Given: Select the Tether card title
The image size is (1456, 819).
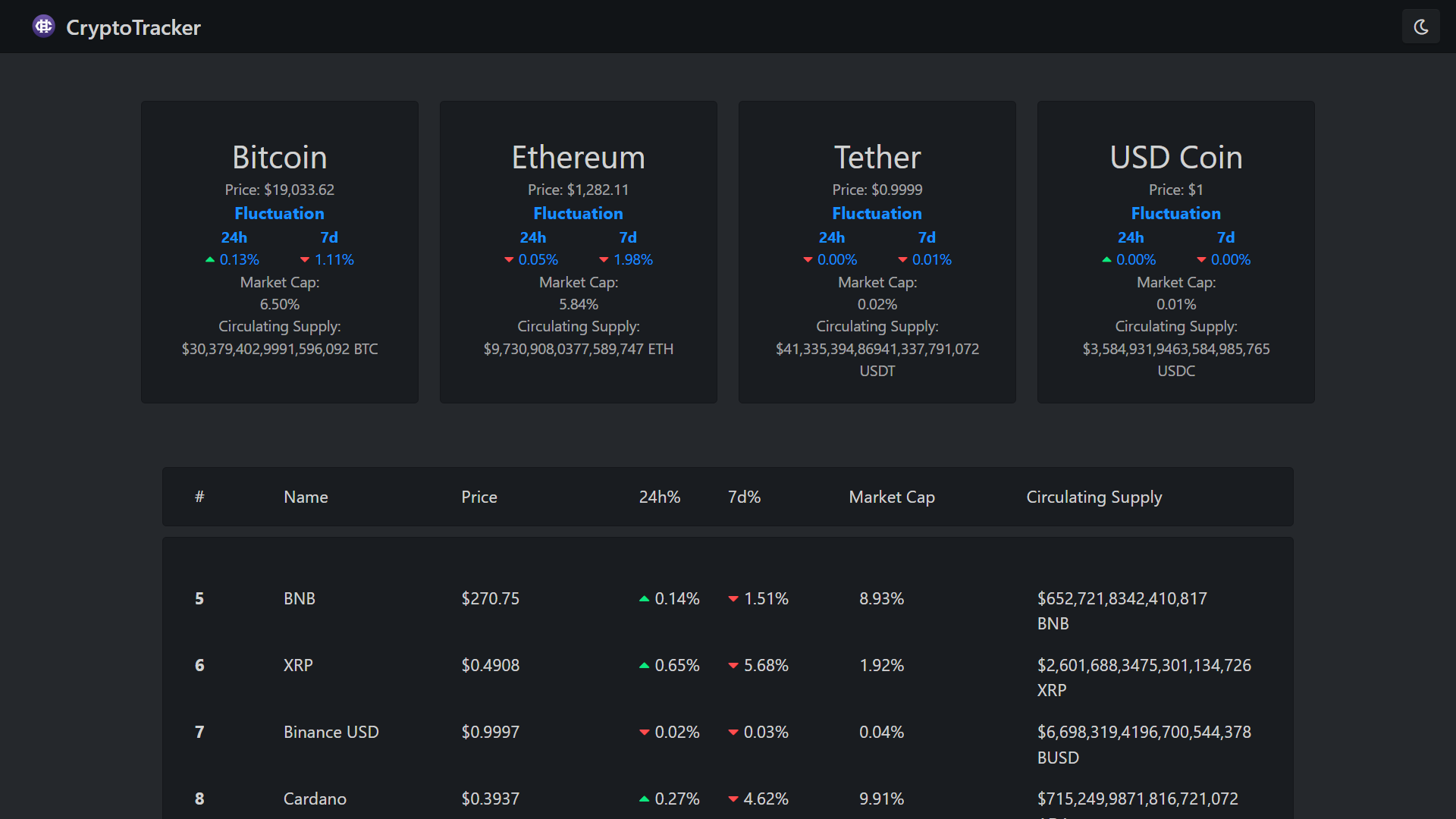Looking at the screenshot, I should click(877, 157).
